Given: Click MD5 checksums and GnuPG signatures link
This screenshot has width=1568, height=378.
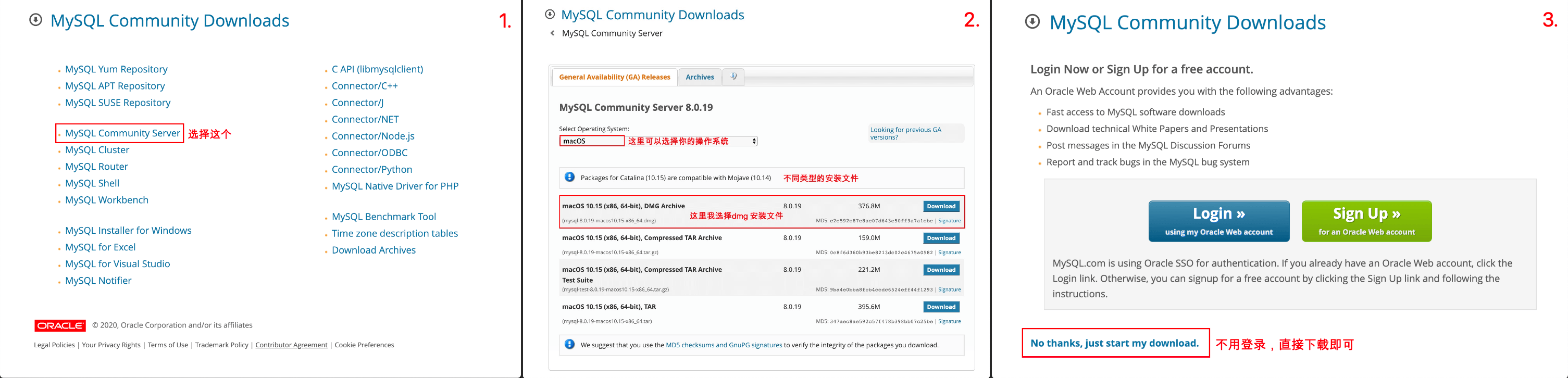Looking at the screenshot, I should (724, 345).
